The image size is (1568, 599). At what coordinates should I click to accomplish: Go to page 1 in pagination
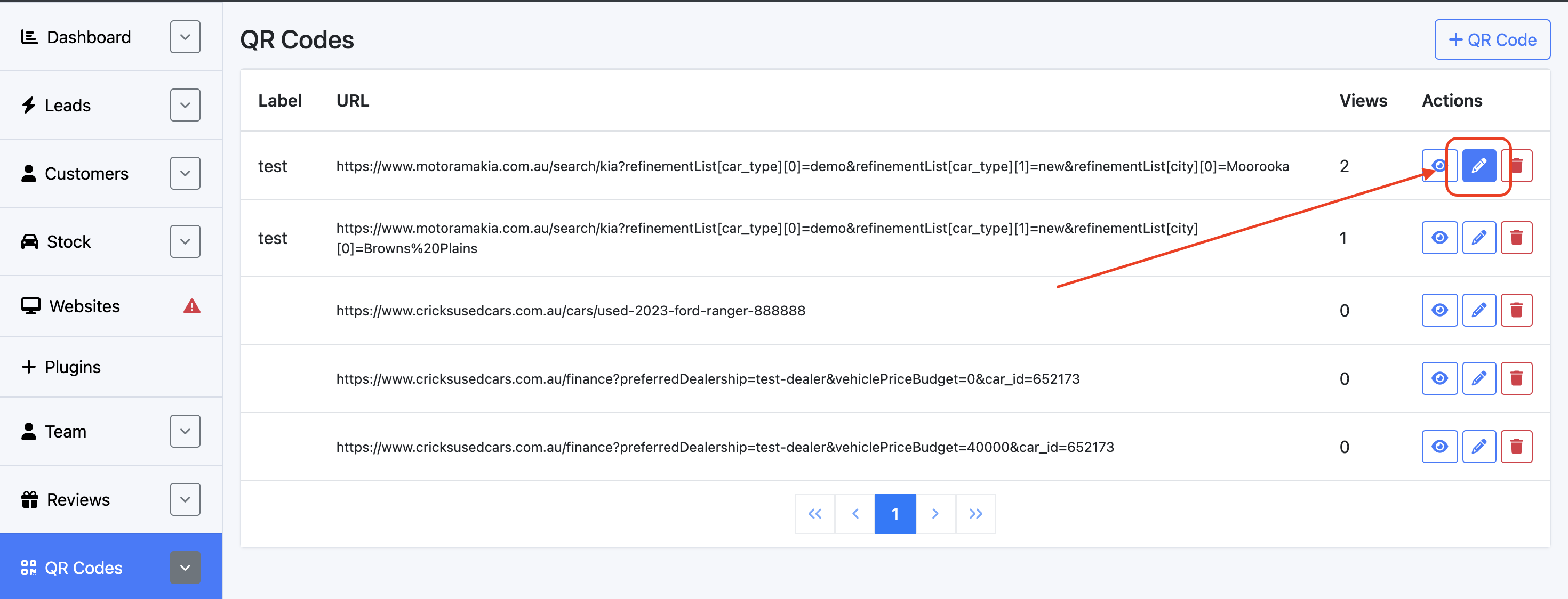pos(895,514)
